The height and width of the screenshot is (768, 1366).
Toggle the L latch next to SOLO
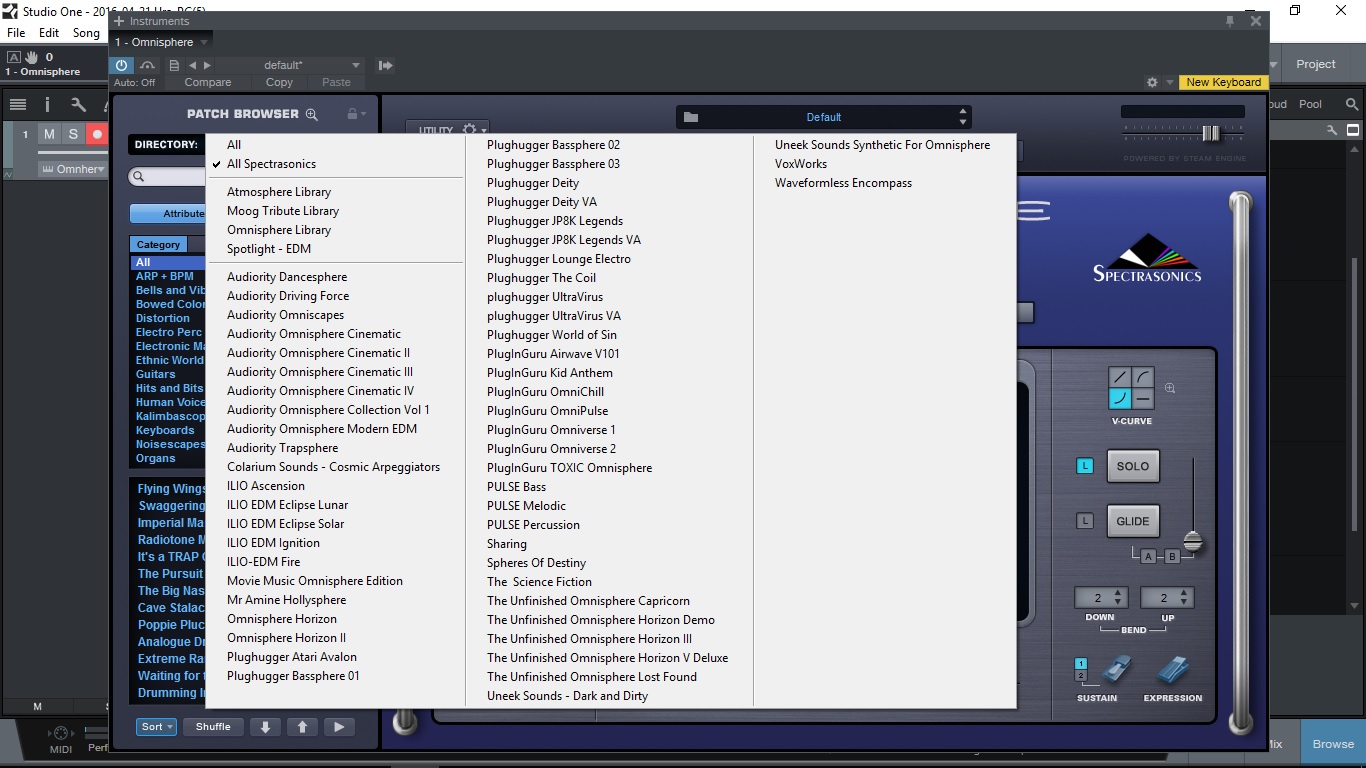[1085, 466]
